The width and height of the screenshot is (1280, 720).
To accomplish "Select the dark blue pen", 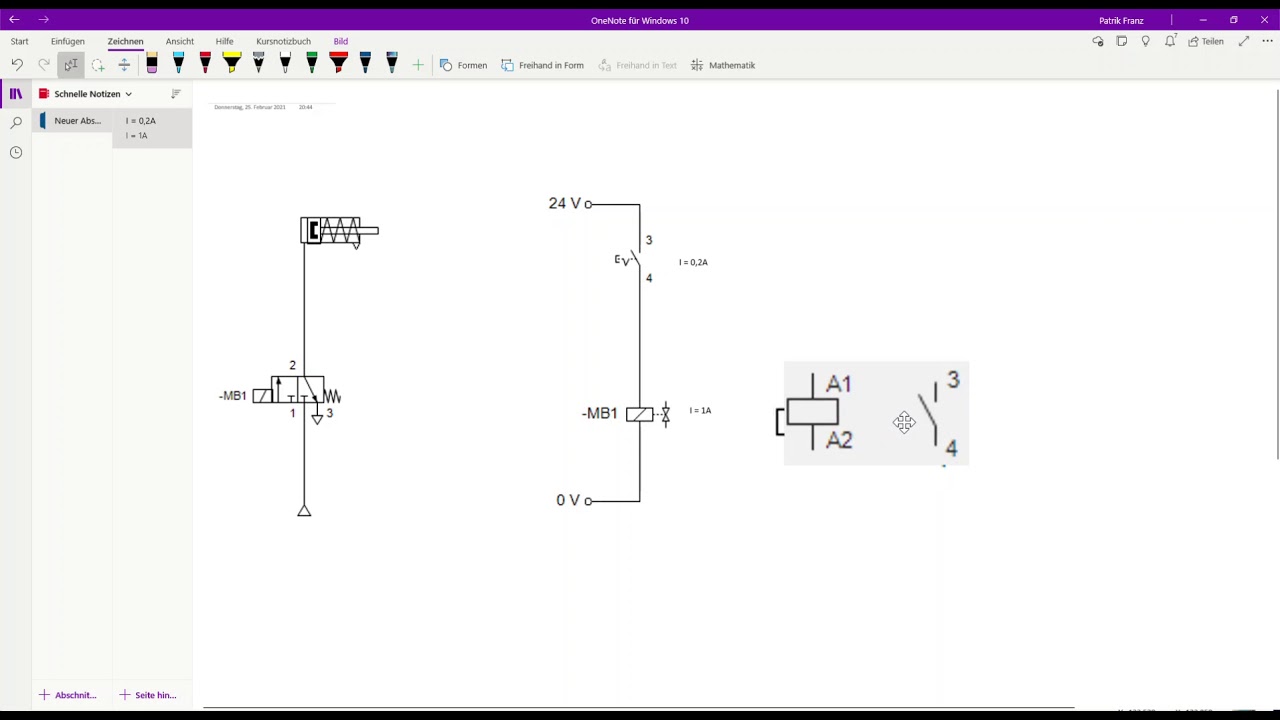I will point(365,64).
